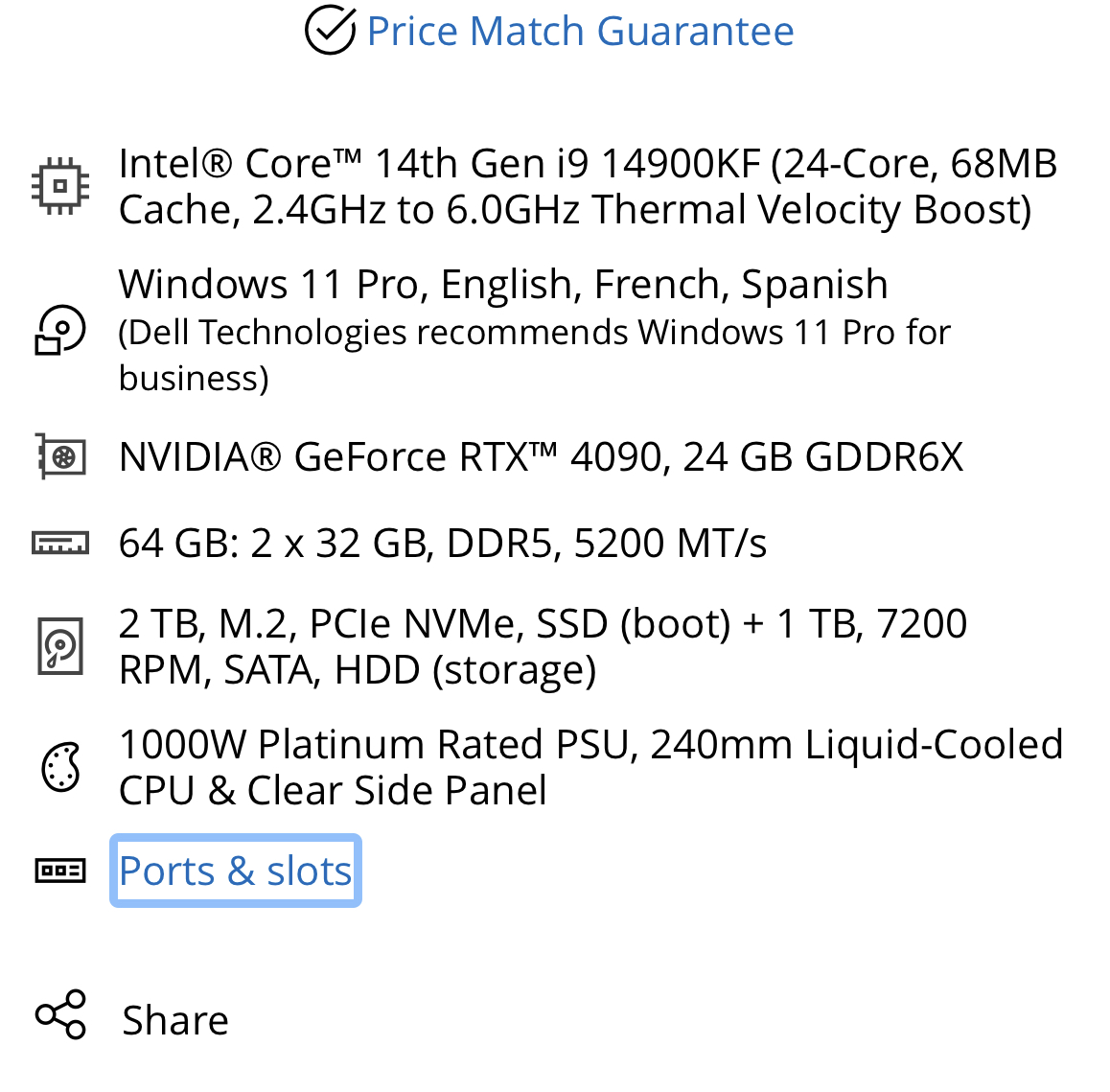Open the Ports & slots link
1110x1092 pixels.
pyautogui.click(x=236, y=871)
